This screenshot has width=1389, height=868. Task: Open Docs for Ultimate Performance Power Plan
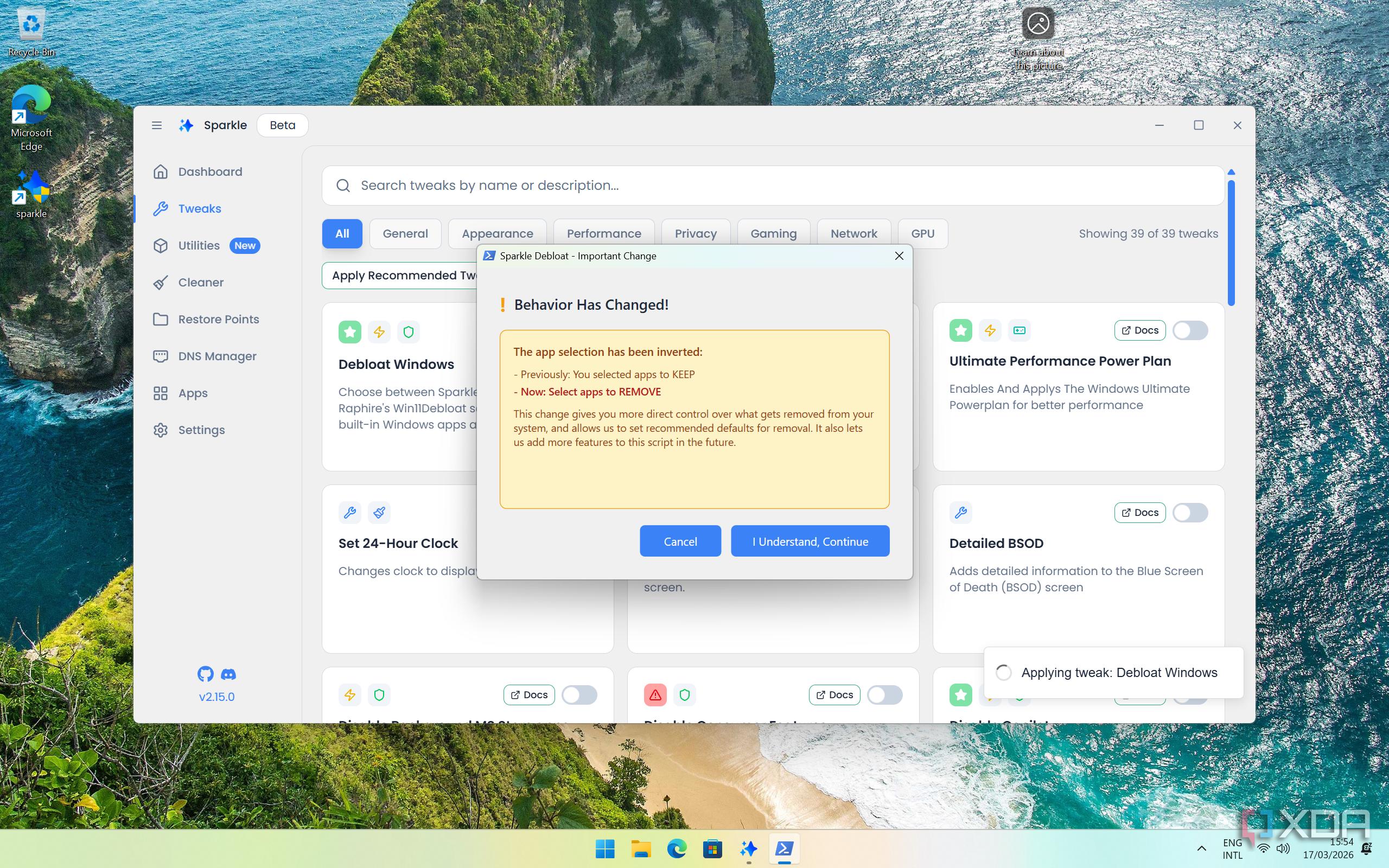1139,330
